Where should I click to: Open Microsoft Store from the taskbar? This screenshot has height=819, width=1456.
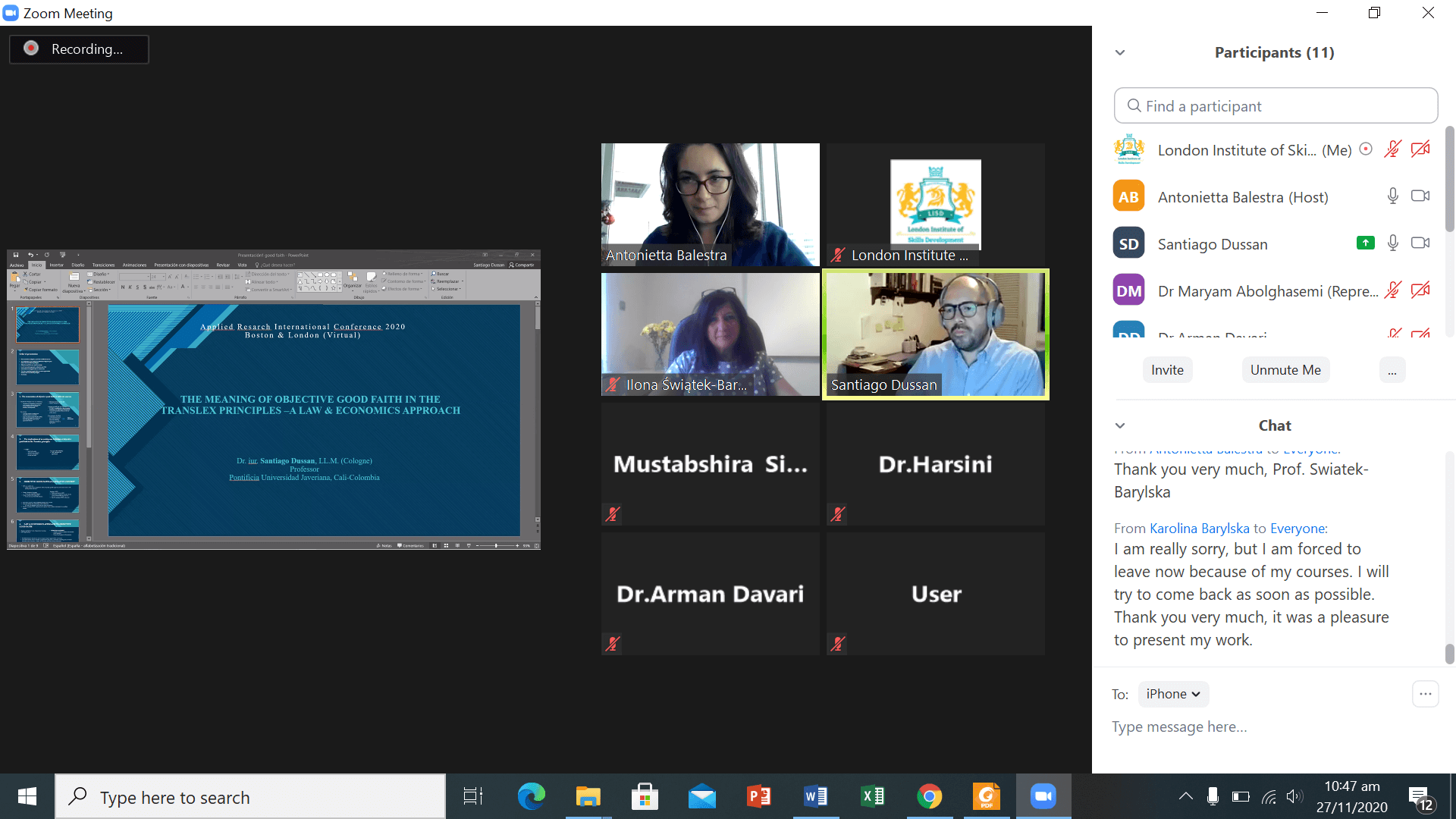tap(645, 796)
